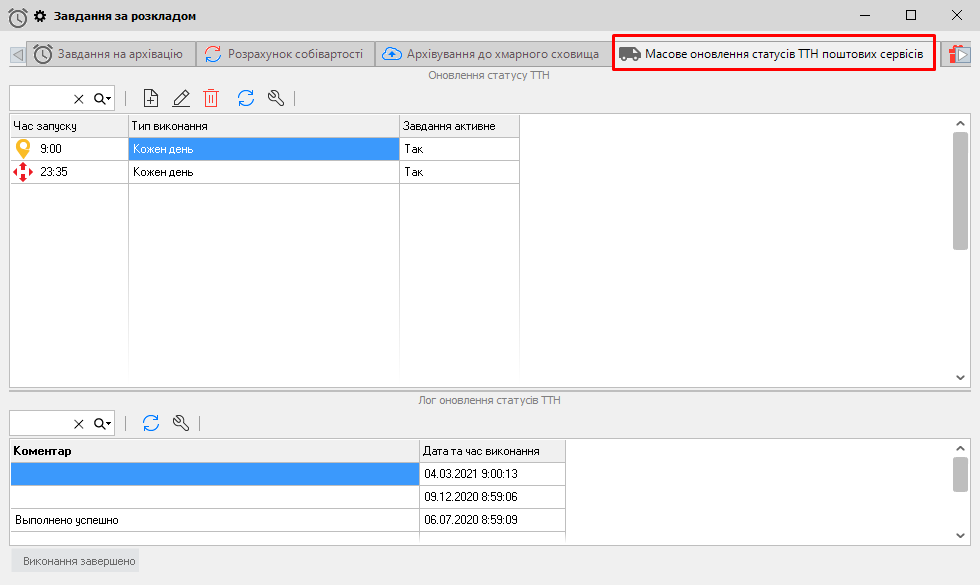Clear the log search field with X
Image resolution: width=980 pixels, height=585 pixels.
(79, 424)
